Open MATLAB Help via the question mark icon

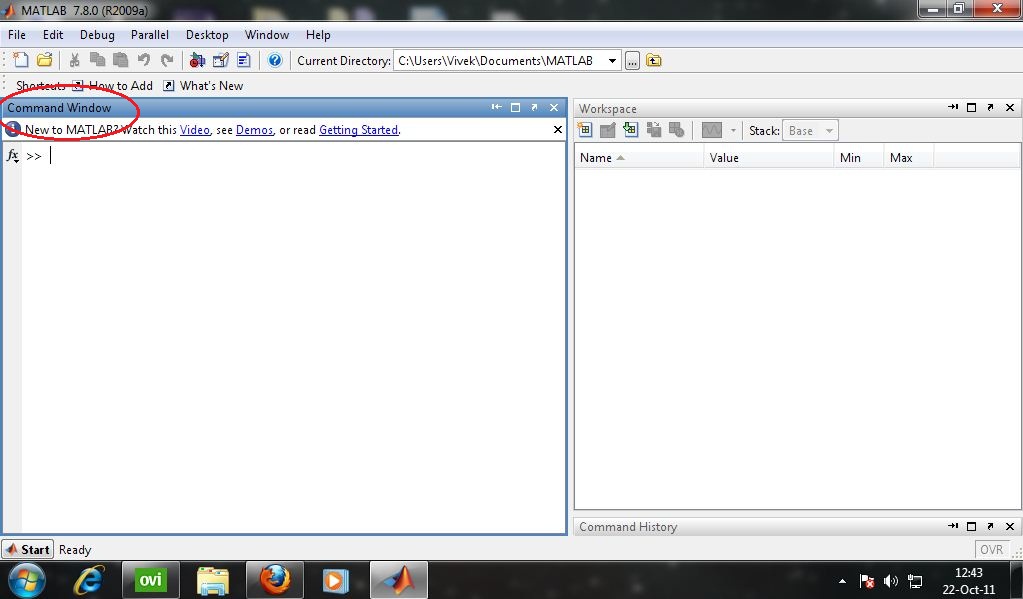272,60
